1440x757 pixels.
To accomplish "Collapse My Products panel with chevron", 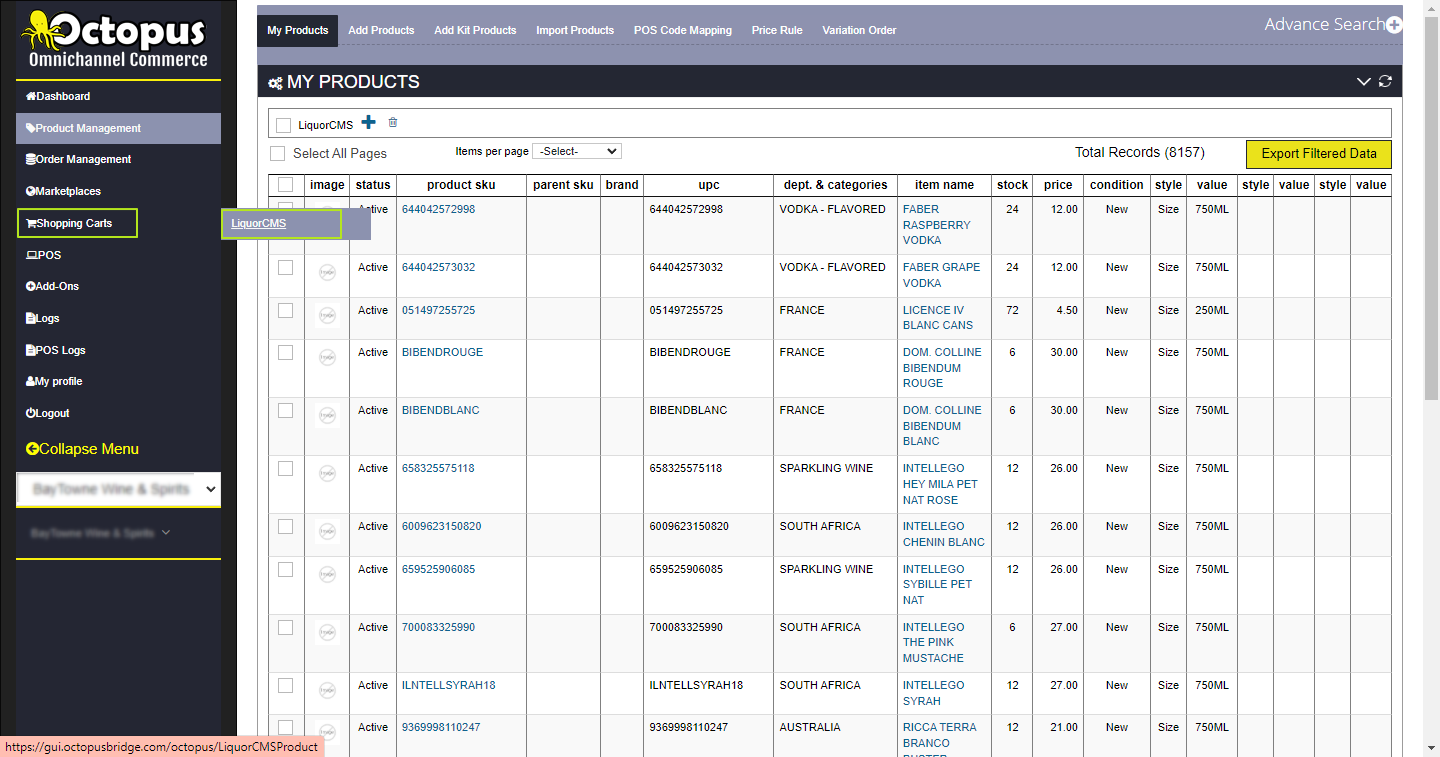I will pos(1363,82).
